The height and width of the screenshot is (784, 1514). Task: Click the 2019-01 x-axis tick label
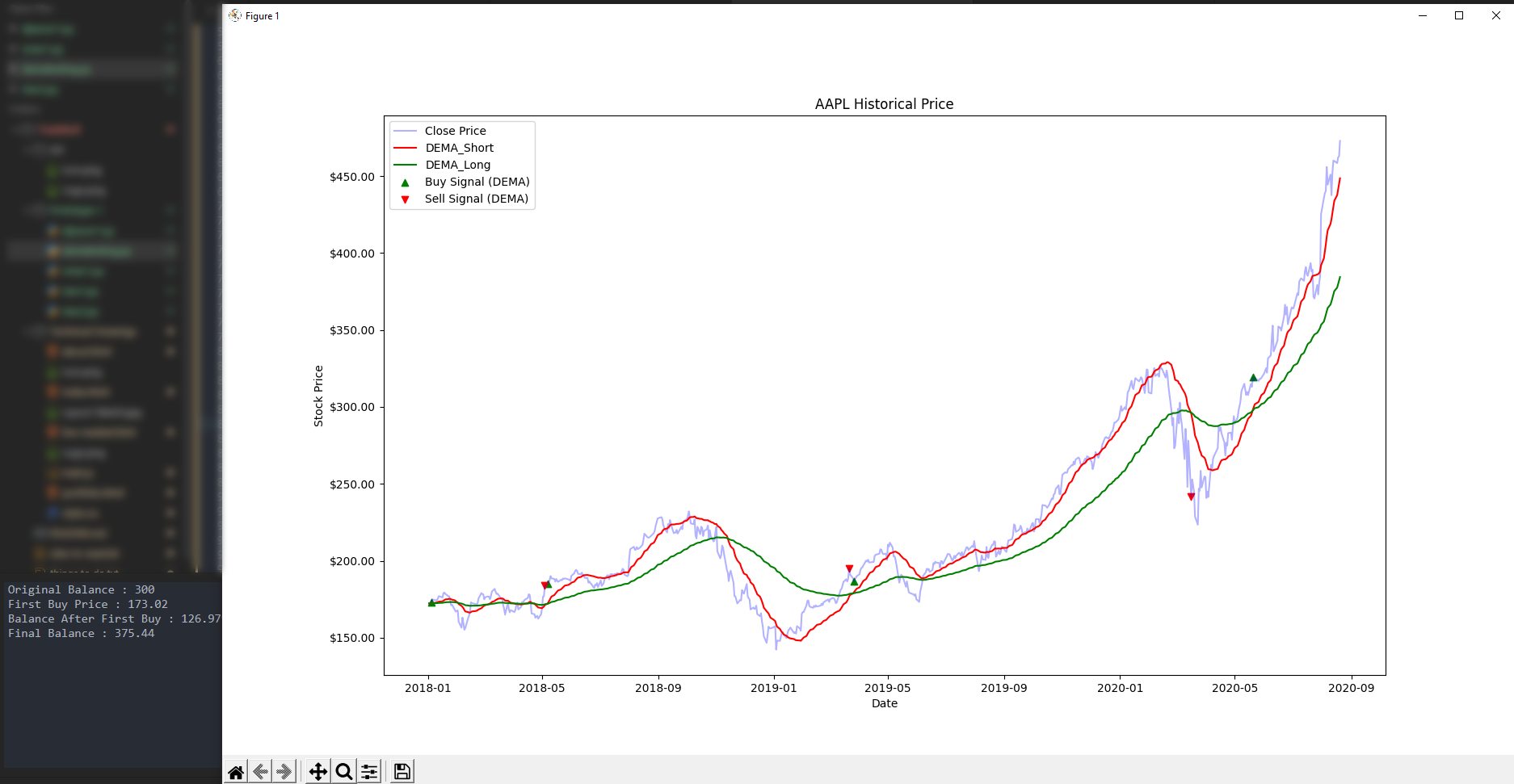pyautogui.click(x=774, y=688)
